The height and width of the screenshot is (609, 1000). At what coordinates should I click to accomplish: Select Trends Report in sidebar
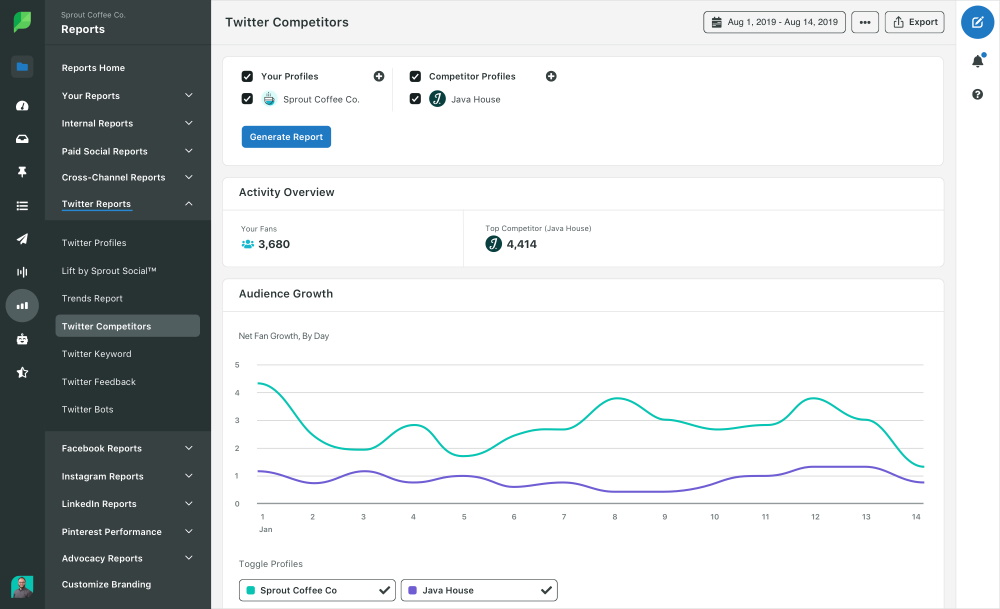coord(92,298)
